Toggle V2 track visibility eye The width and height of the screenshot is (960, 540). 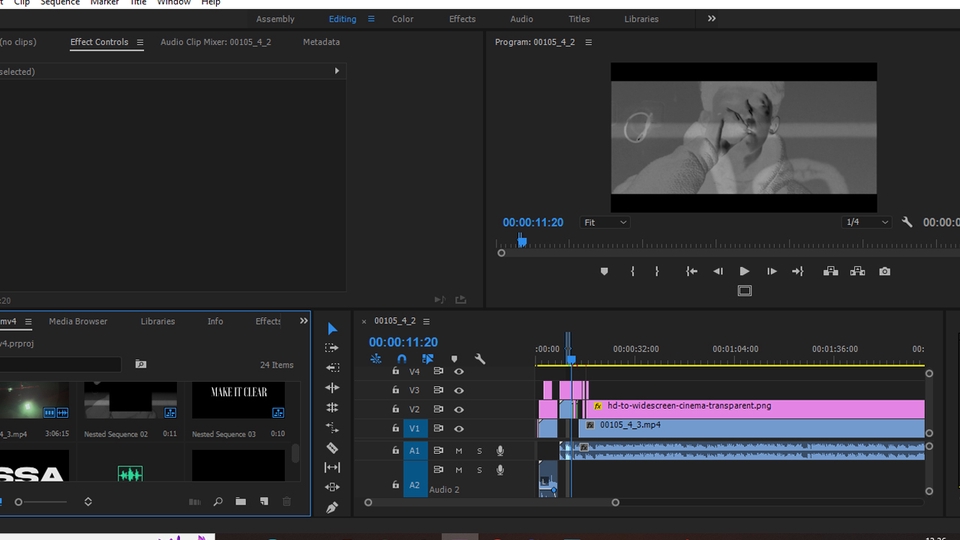pyautogui.click(x=459, y=410)
